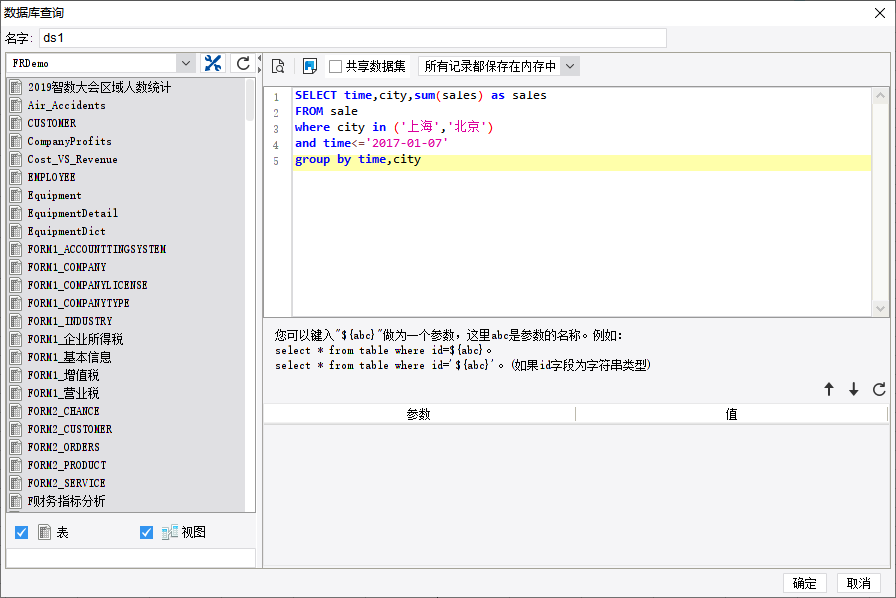This screenshot has height=598, width=896.
Task: Click SQL line 2 FROM sale
Action: [x=326, y=111]
